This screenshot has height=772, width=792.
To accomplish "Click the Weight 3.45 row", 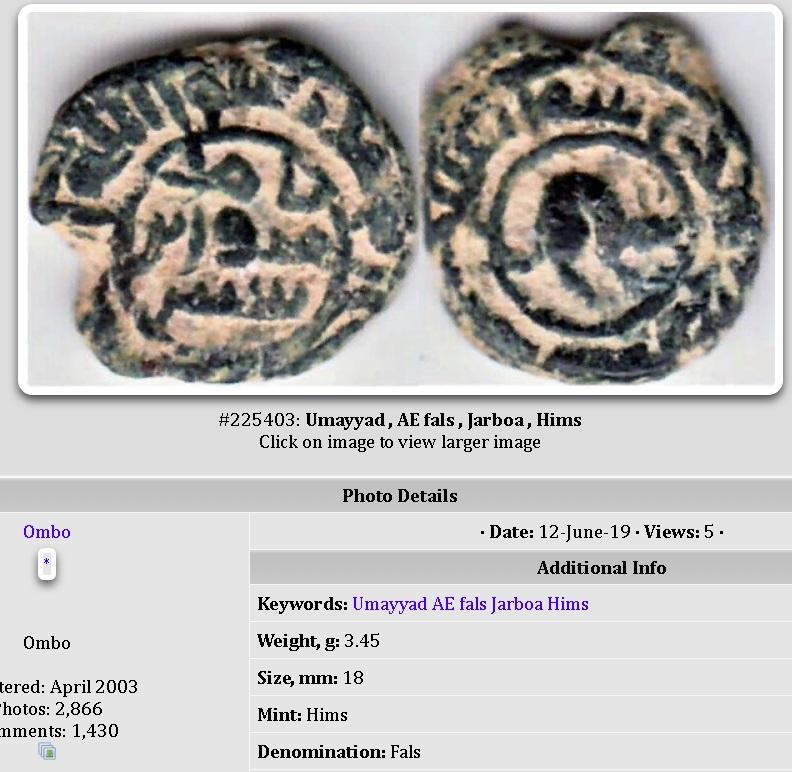I will pyautogui.click(x=521, y=641).
